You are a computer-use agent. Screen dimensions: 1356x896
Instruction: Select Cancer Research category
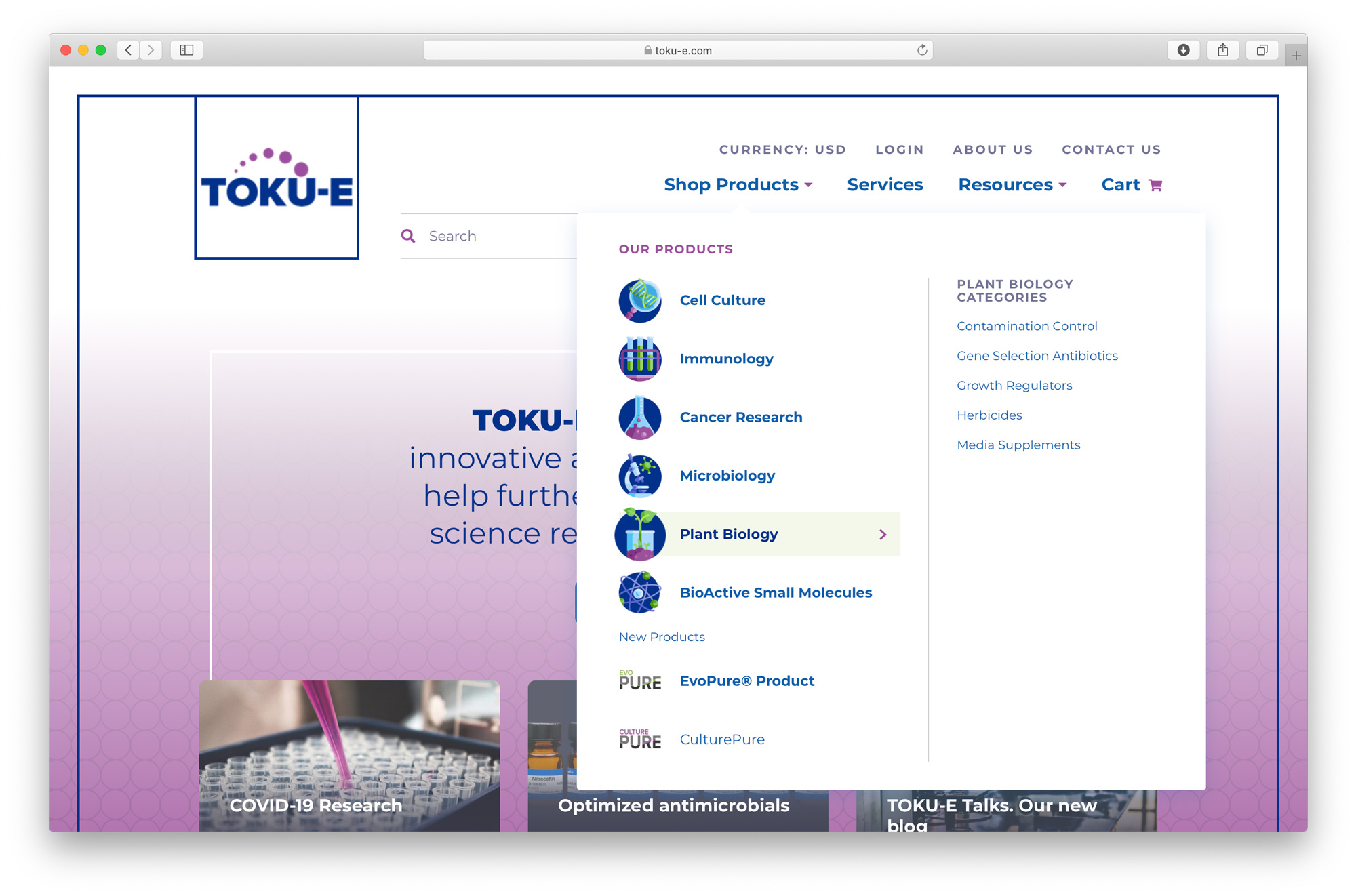[x=740, y=418]
